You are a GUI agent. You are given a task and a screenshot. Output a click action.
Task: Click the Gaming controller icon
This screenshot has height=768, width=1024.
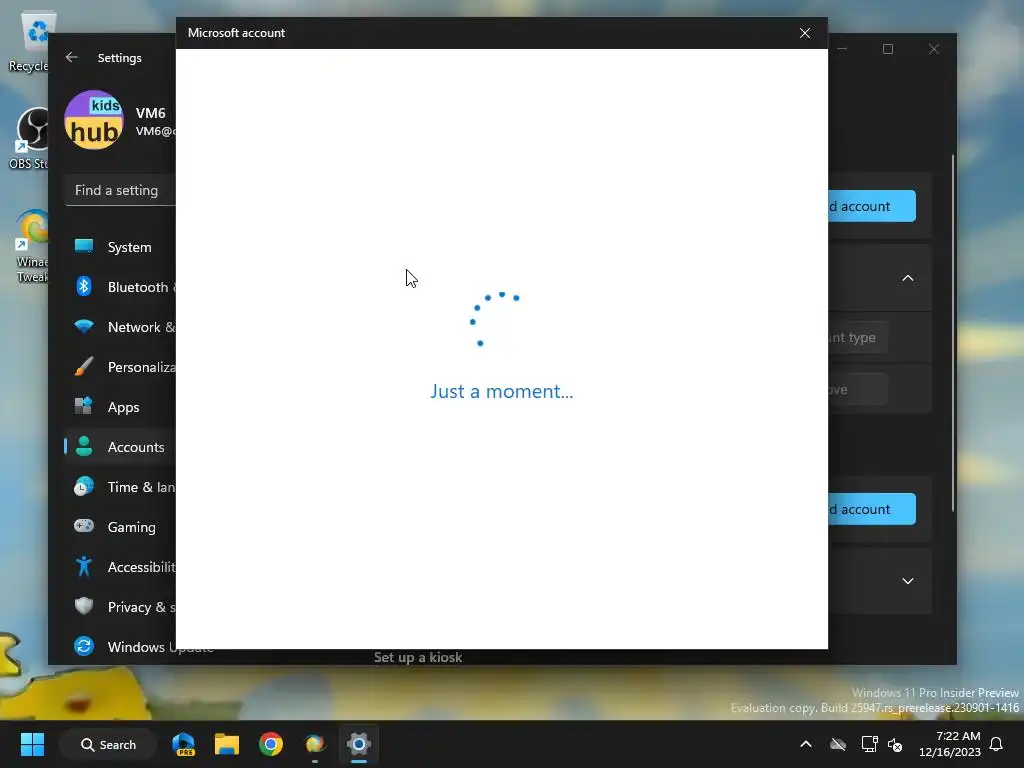(84, 526)
